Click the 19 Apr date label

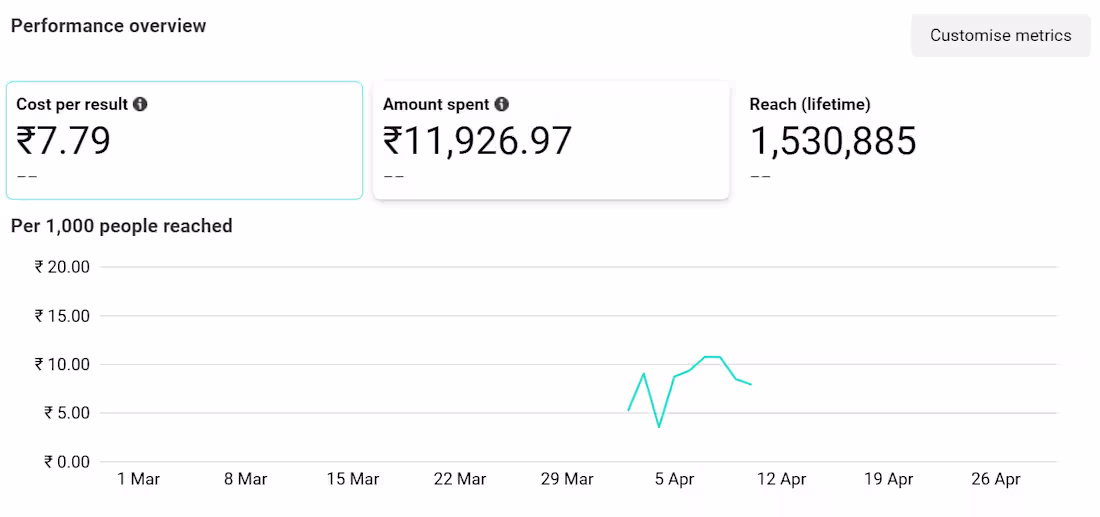888,480
